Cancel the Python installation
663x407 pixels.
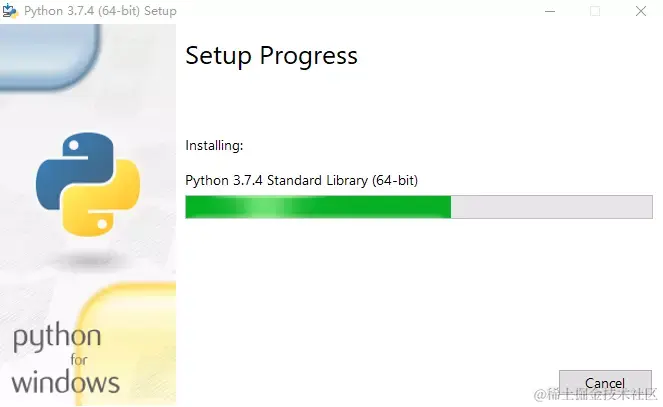605,383
